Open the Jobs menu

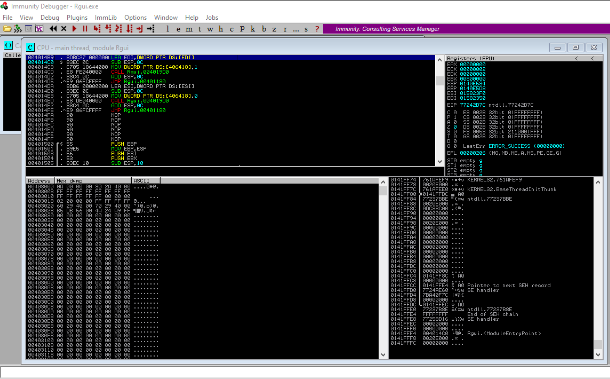pos(212,18)
